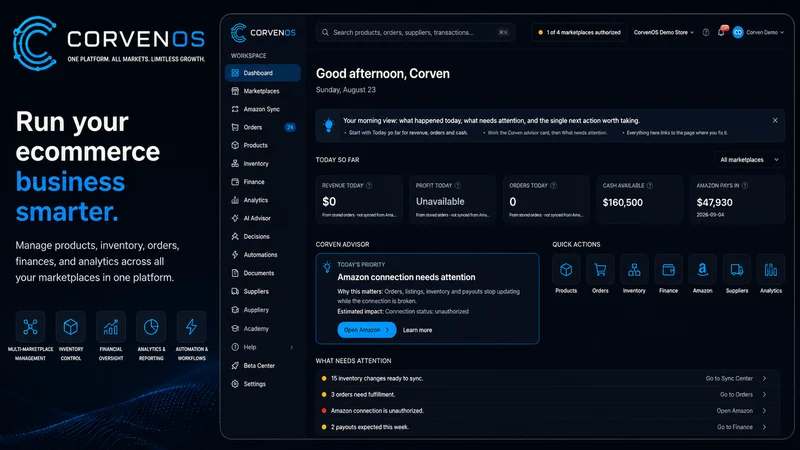
Task: Click the Automation & Workflows bolt feature icon
Action: [x=191, y=327]
